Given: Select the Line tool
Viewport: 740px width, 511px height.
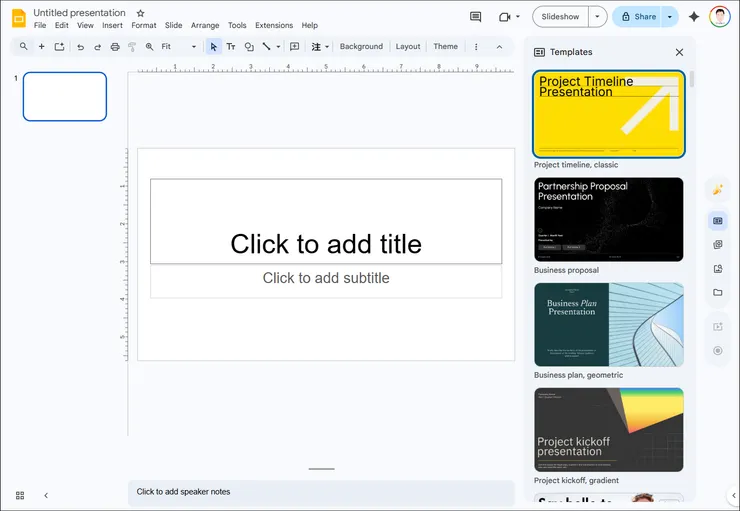Looking at the screenshot, I should coord(267,47).
